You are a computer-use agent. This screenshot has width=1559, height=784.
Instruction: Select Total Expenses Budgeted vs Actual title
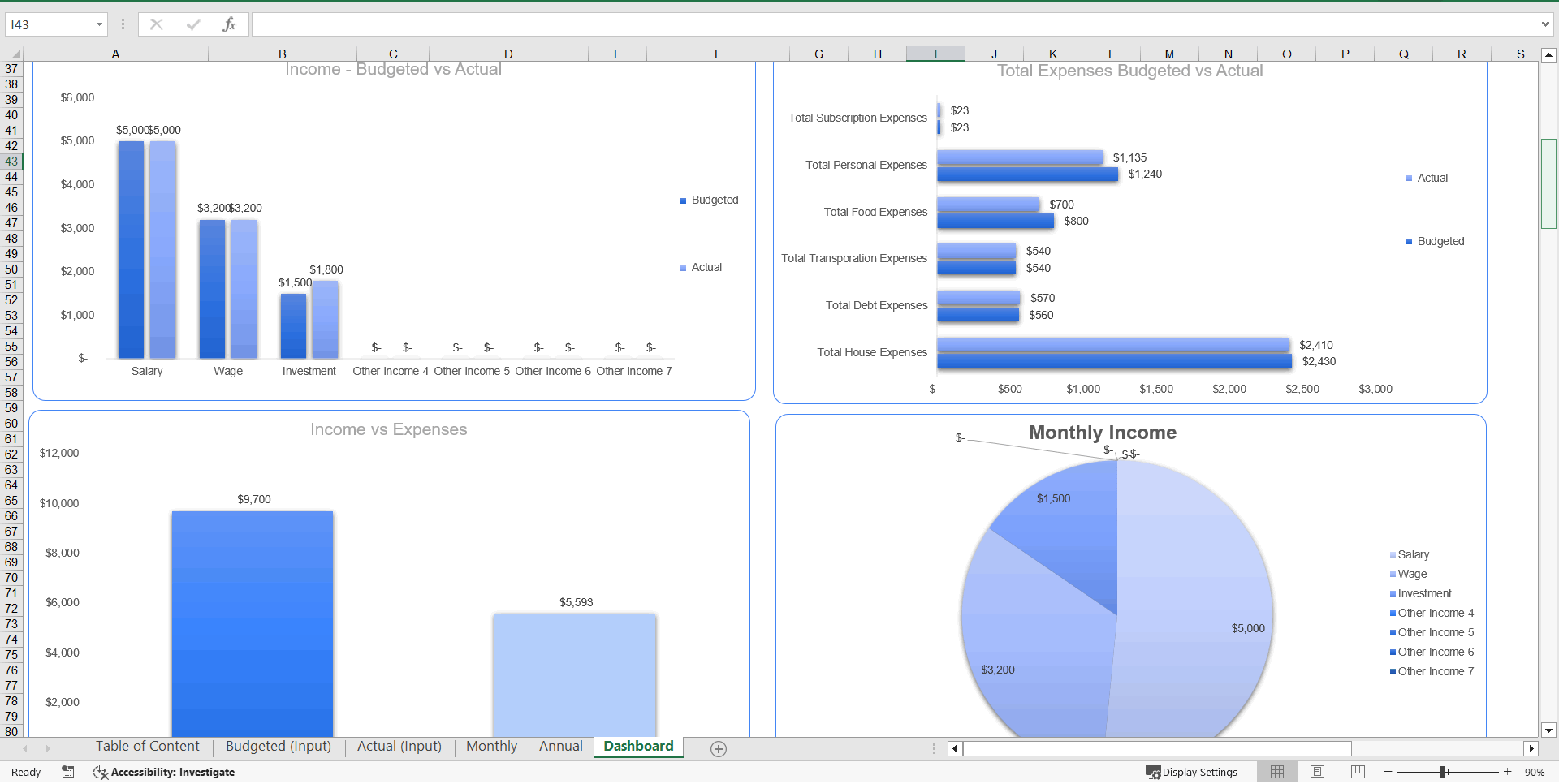tap(1129, 71)
